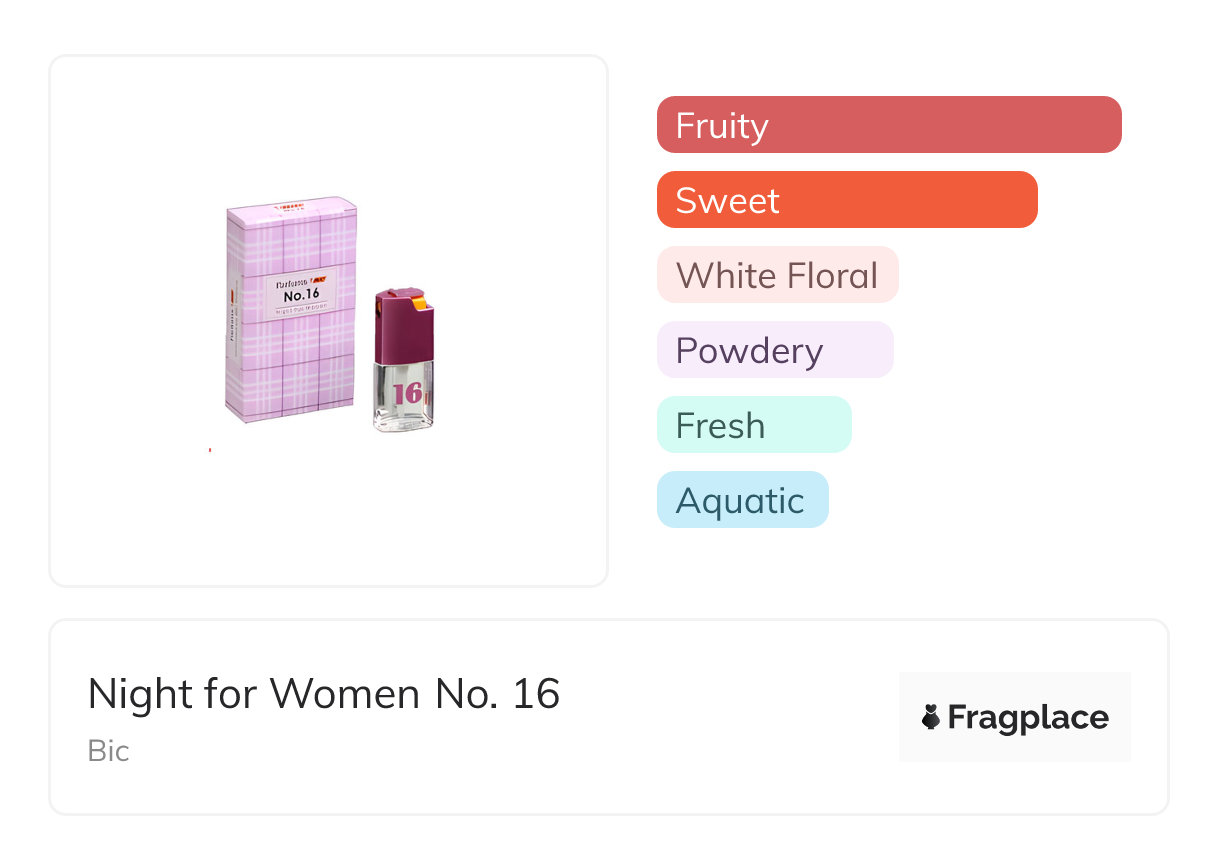Click the No.16 label on the box
Screen dimensions: 1218x864
pyautogui.click(x=301, y=295)
